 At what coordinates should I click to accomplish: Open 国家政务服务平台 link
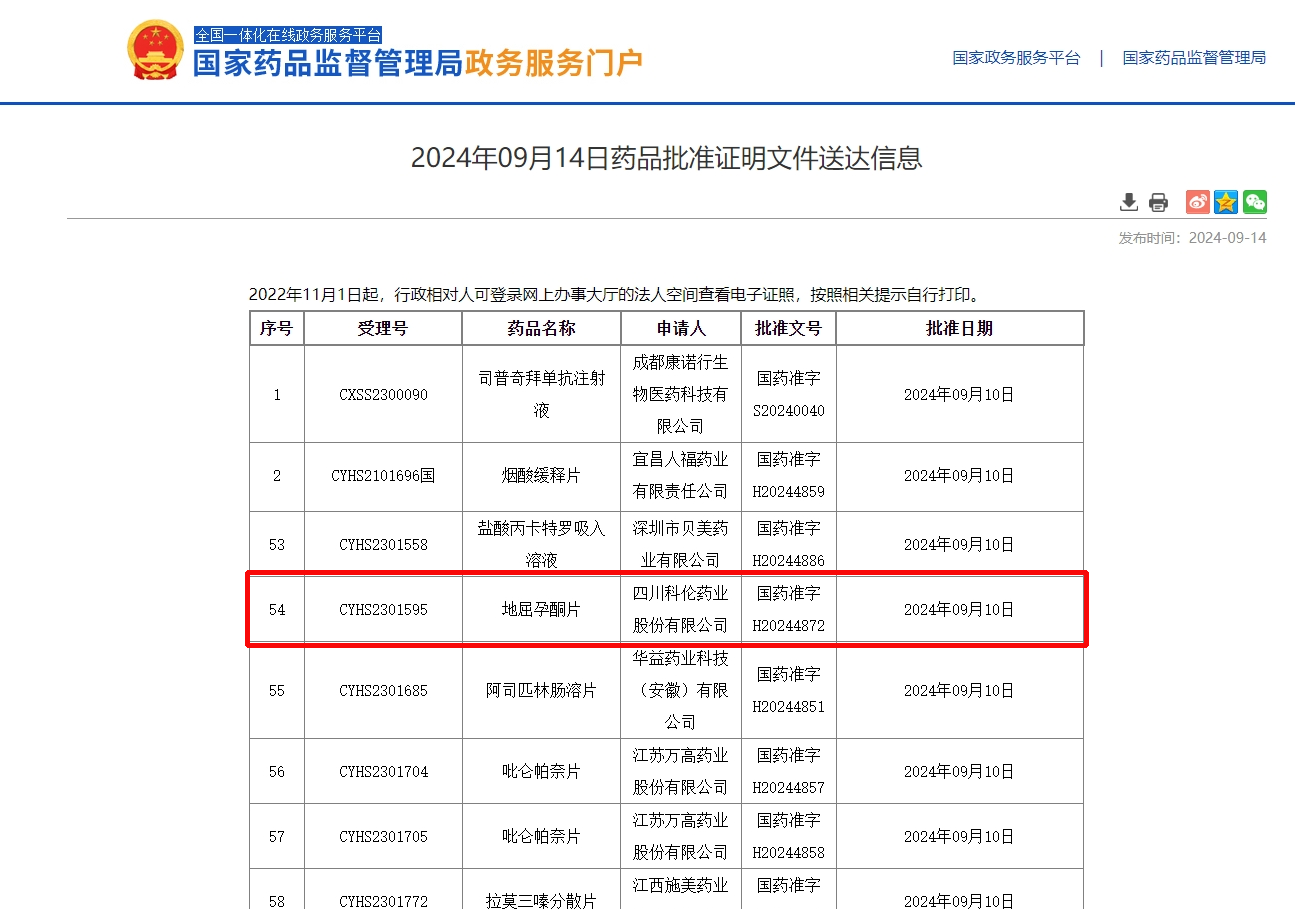(1016, 58)
